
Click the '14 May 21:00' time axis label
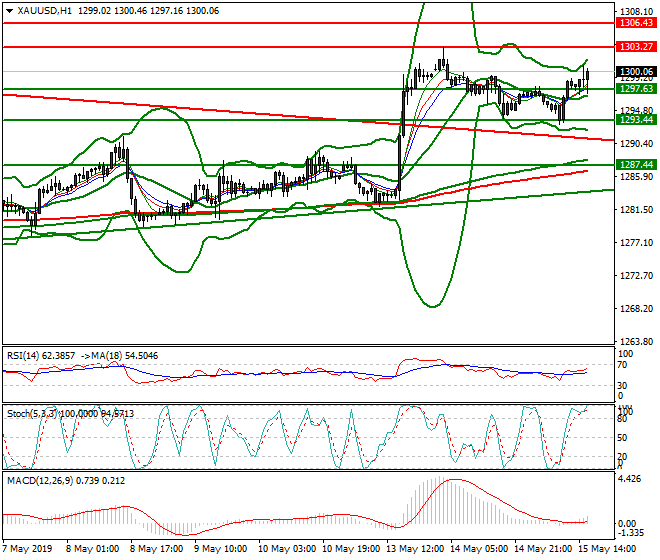pyautogui.click(x=543, y=549)
